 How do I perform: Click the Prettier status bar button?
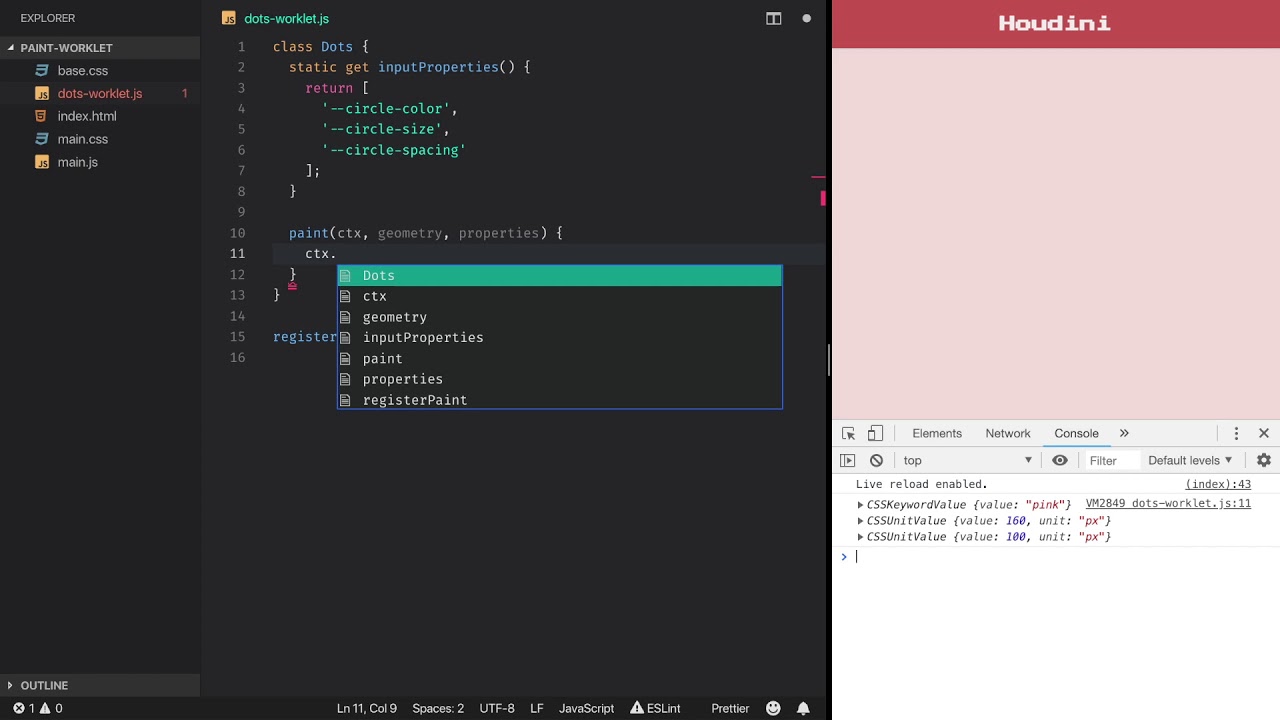pos(730,708)
